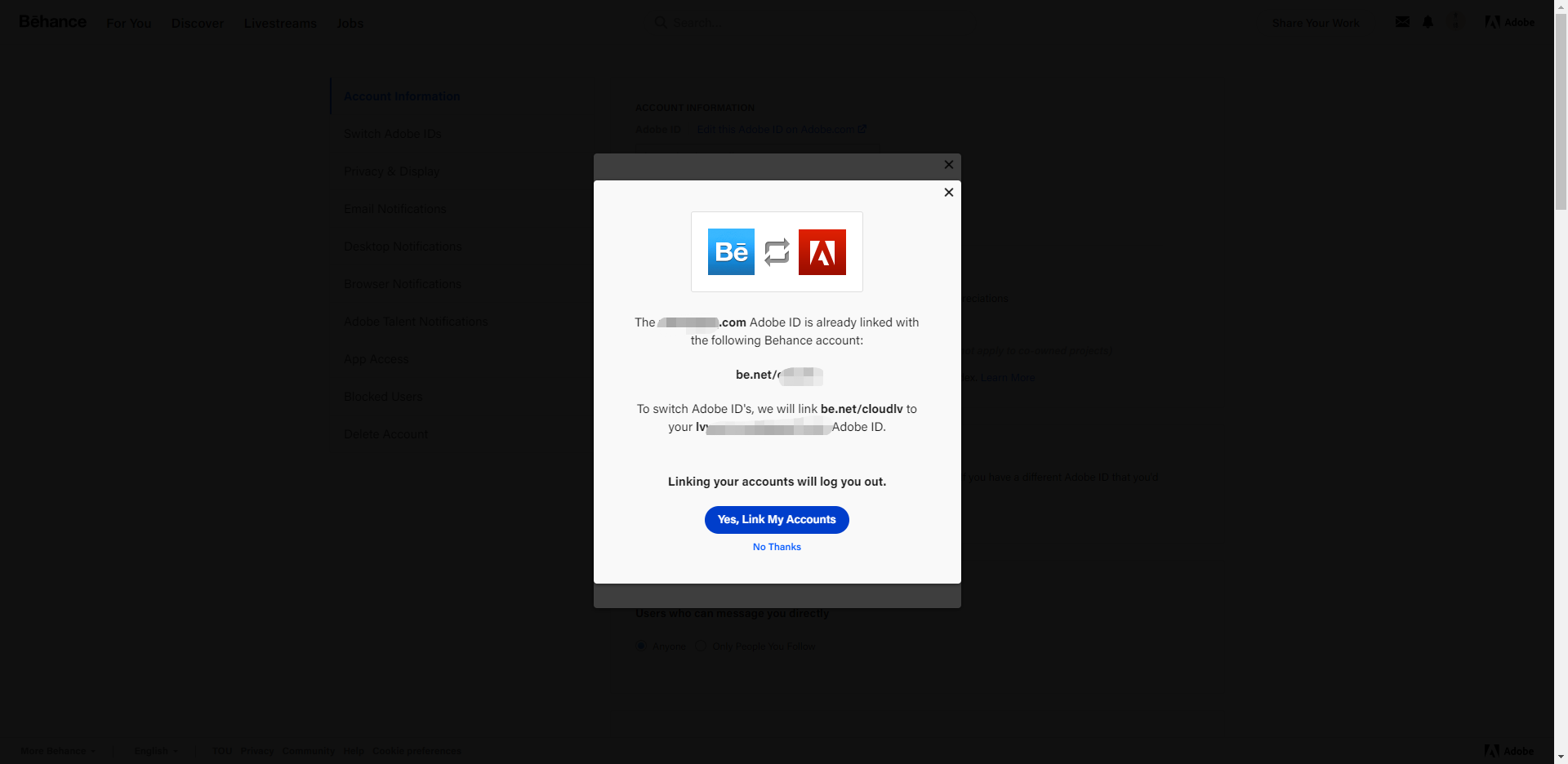Close the front link accounts dialog
This screenshot has height=764, width=1568.
(x=949, y=193)
